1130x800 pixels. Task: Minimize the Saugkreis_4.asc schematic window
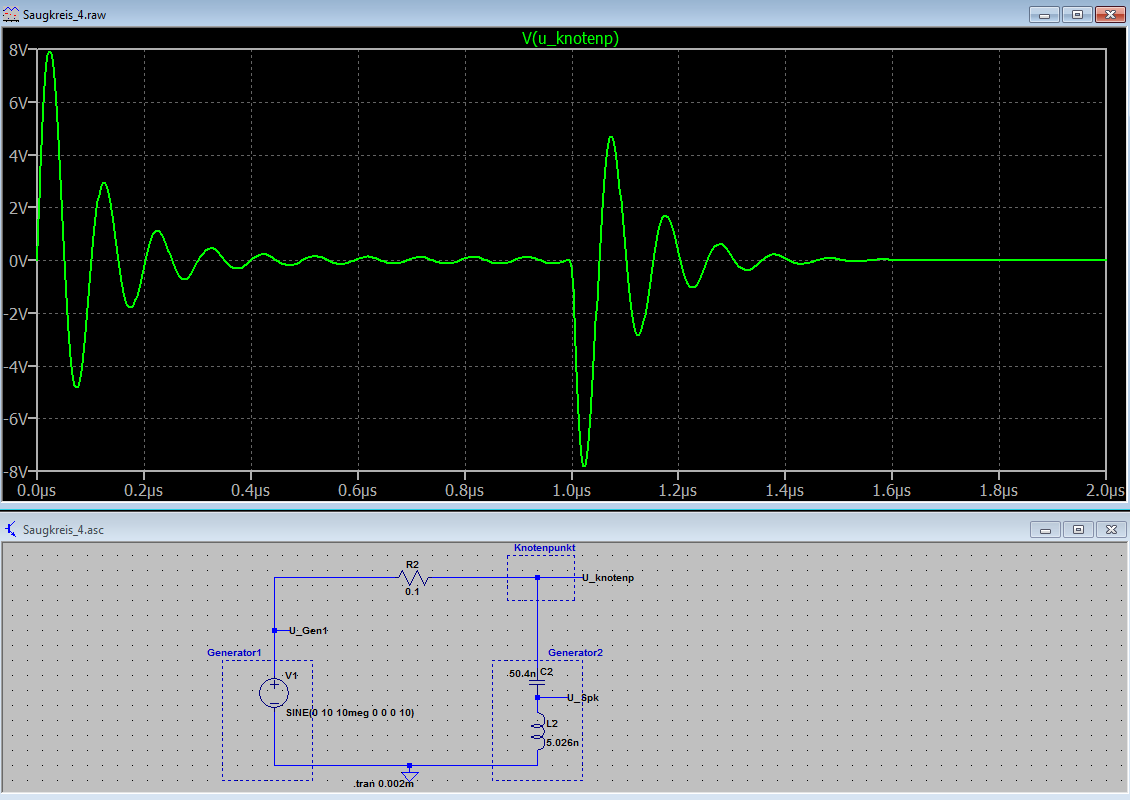pyautogui.click(x=1048, y=530)
